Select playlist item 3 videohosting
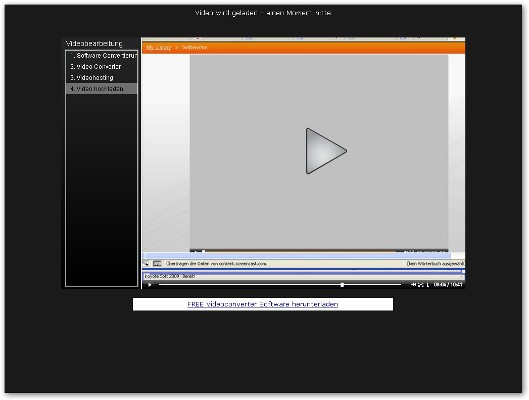 pos(102,78)
